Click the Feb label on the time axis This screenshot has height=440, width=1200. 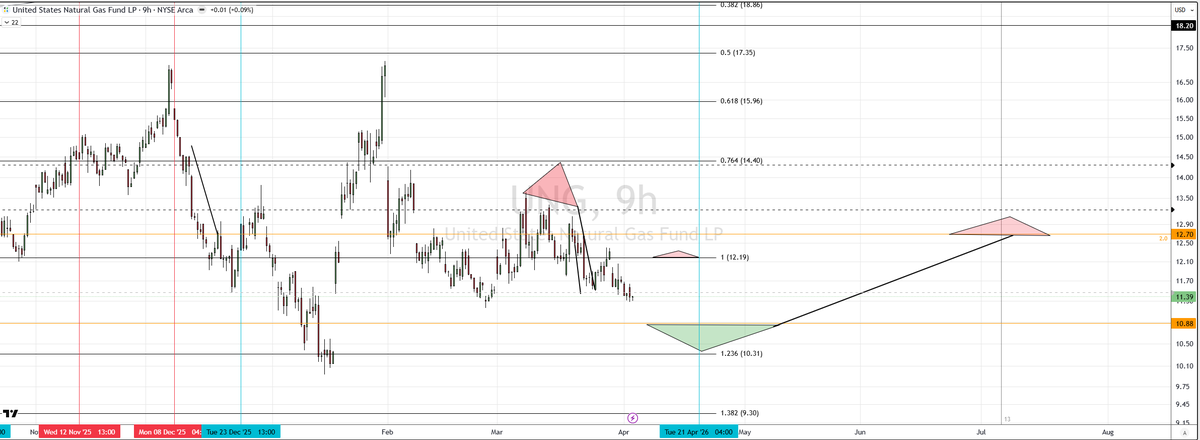[388, 431]
